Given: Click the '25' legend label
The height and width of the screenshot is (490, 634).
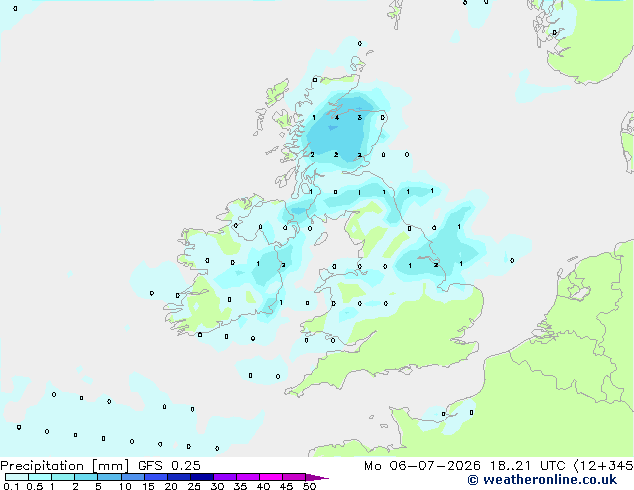Looking at the screenshot, I should [x=194, y=486].
